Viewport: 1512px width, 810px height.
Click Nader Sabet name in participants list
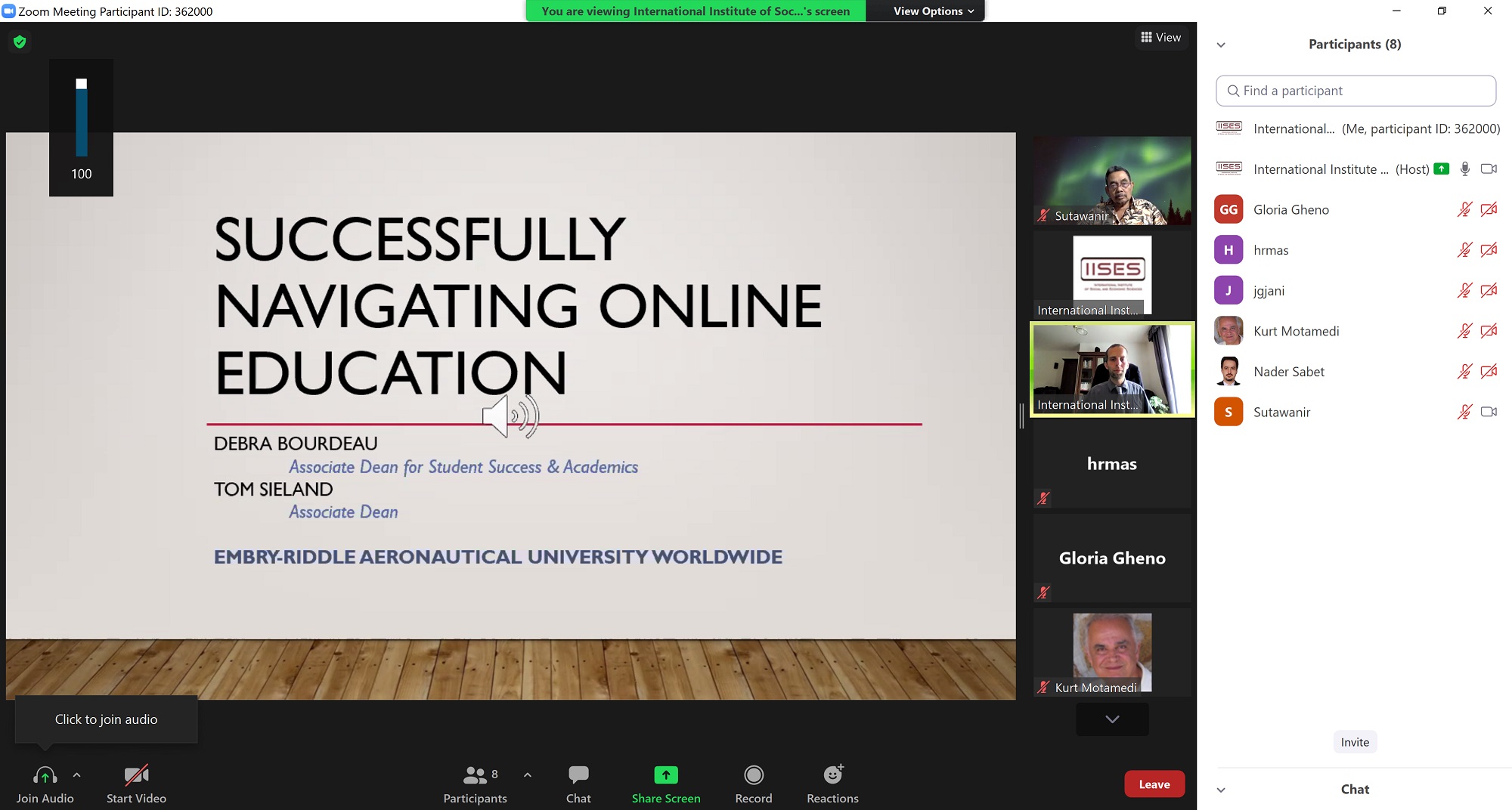tap(1289, 372)
